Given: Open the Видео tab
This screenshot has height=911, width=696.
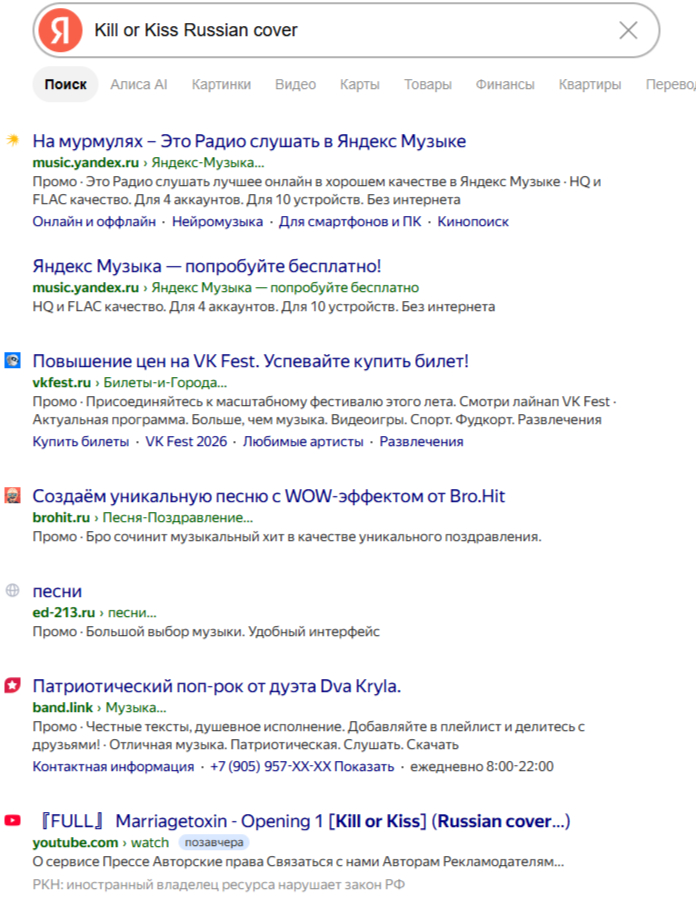Looking at the screenshot, I should (295, 84).
